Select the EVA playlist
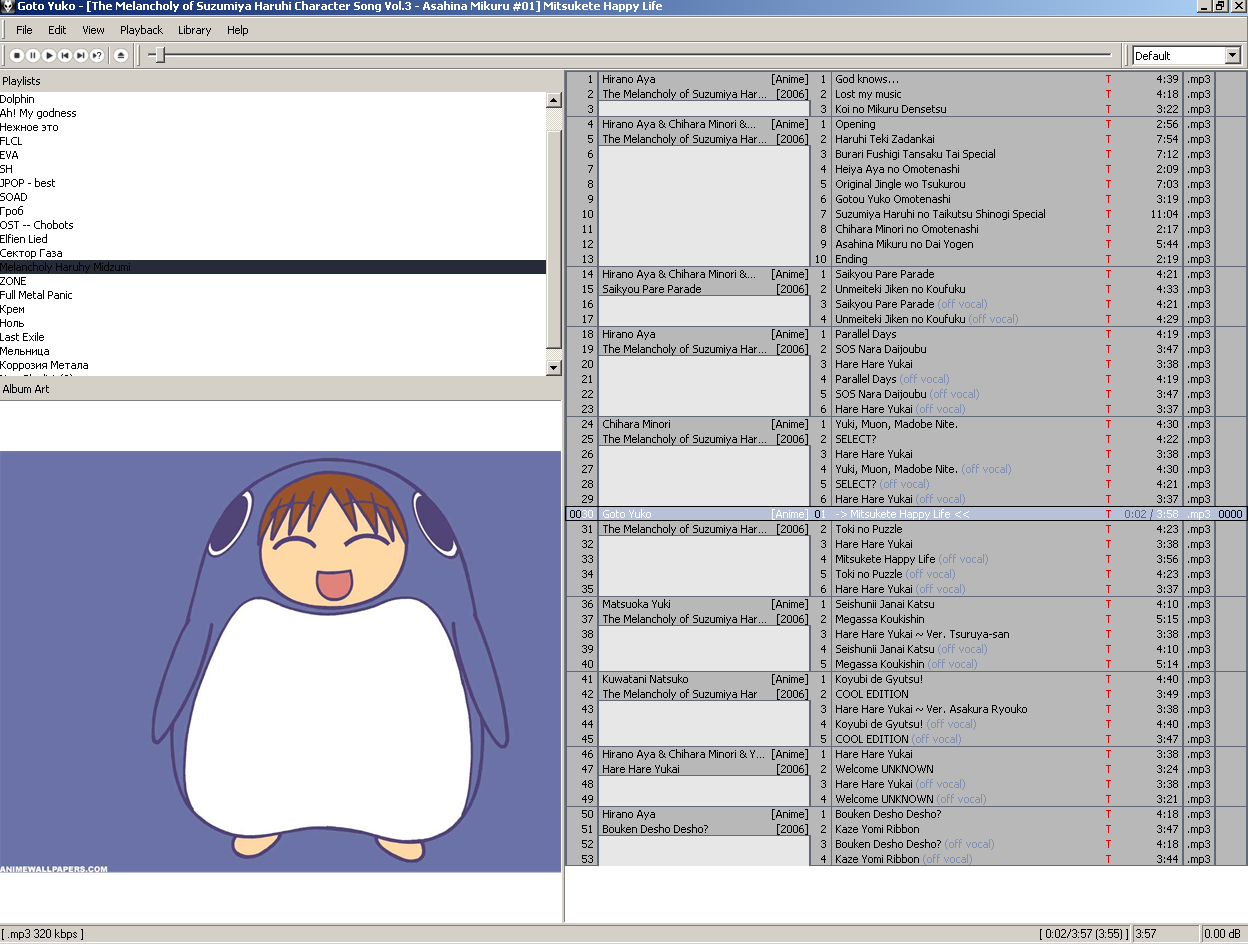 (273, 155)
